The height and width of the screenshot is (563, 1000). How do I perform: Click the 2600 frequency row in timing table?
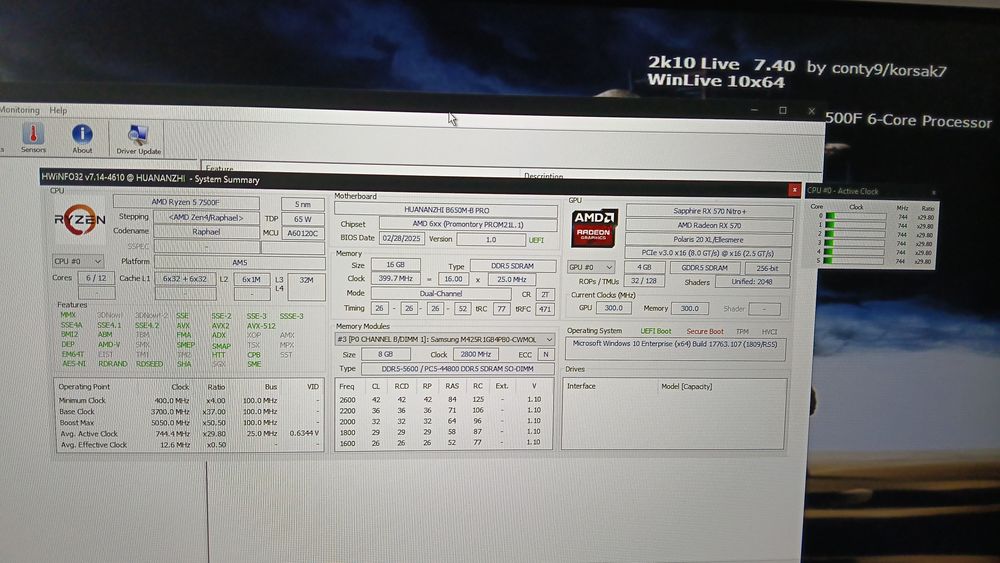441,400
